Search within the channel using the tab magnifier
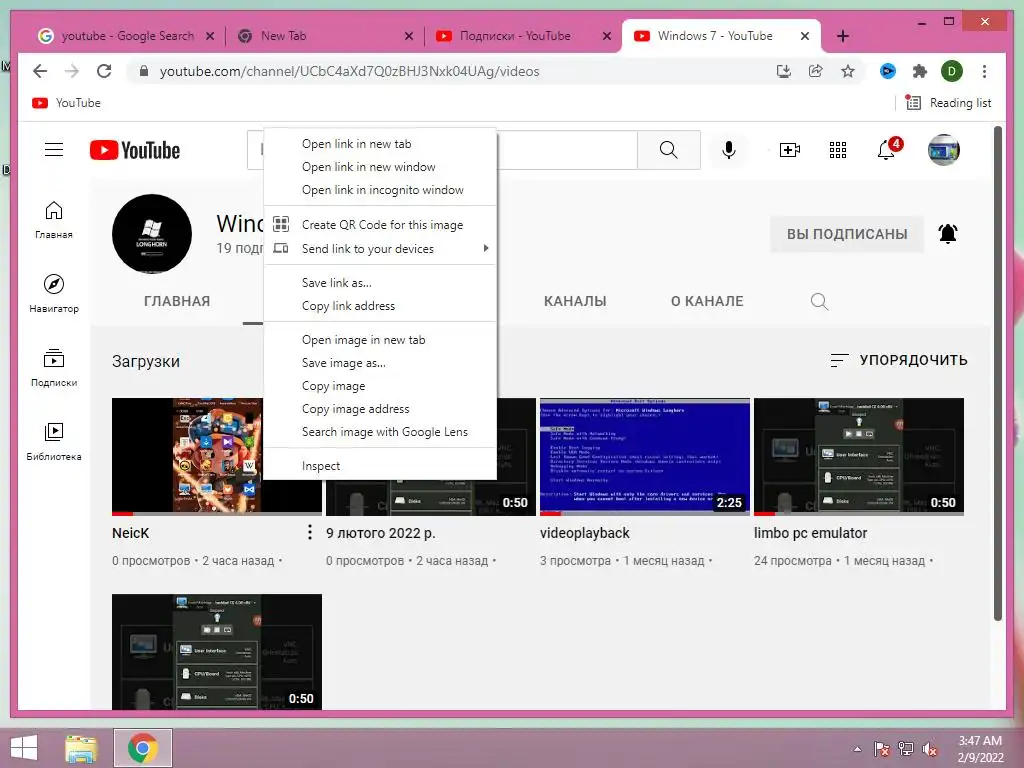1024x768 pixels. pos(819,301)
